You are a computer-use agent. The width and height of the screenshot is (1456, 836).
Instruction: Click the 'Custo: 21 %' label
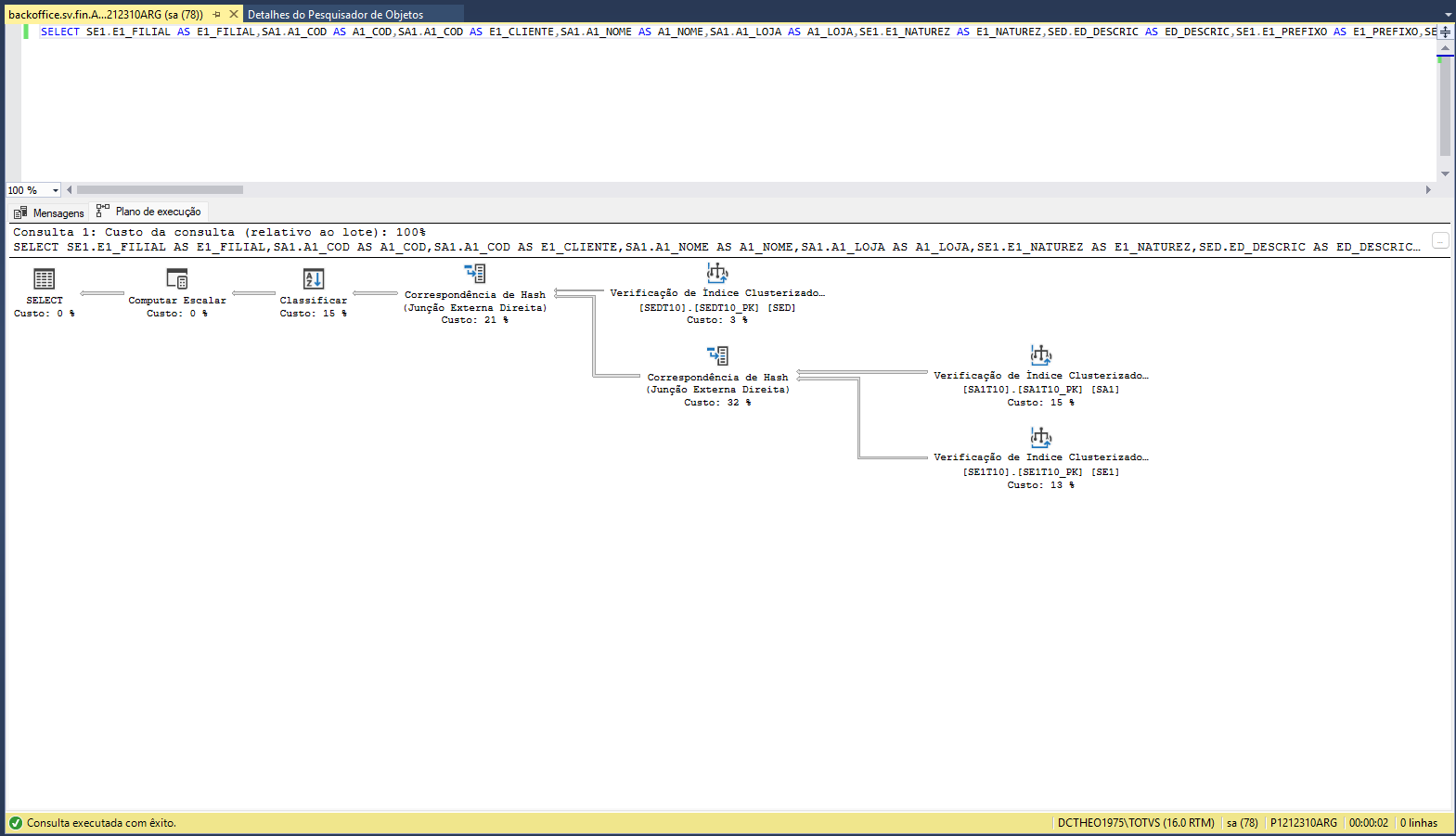(x=475, y=320)
